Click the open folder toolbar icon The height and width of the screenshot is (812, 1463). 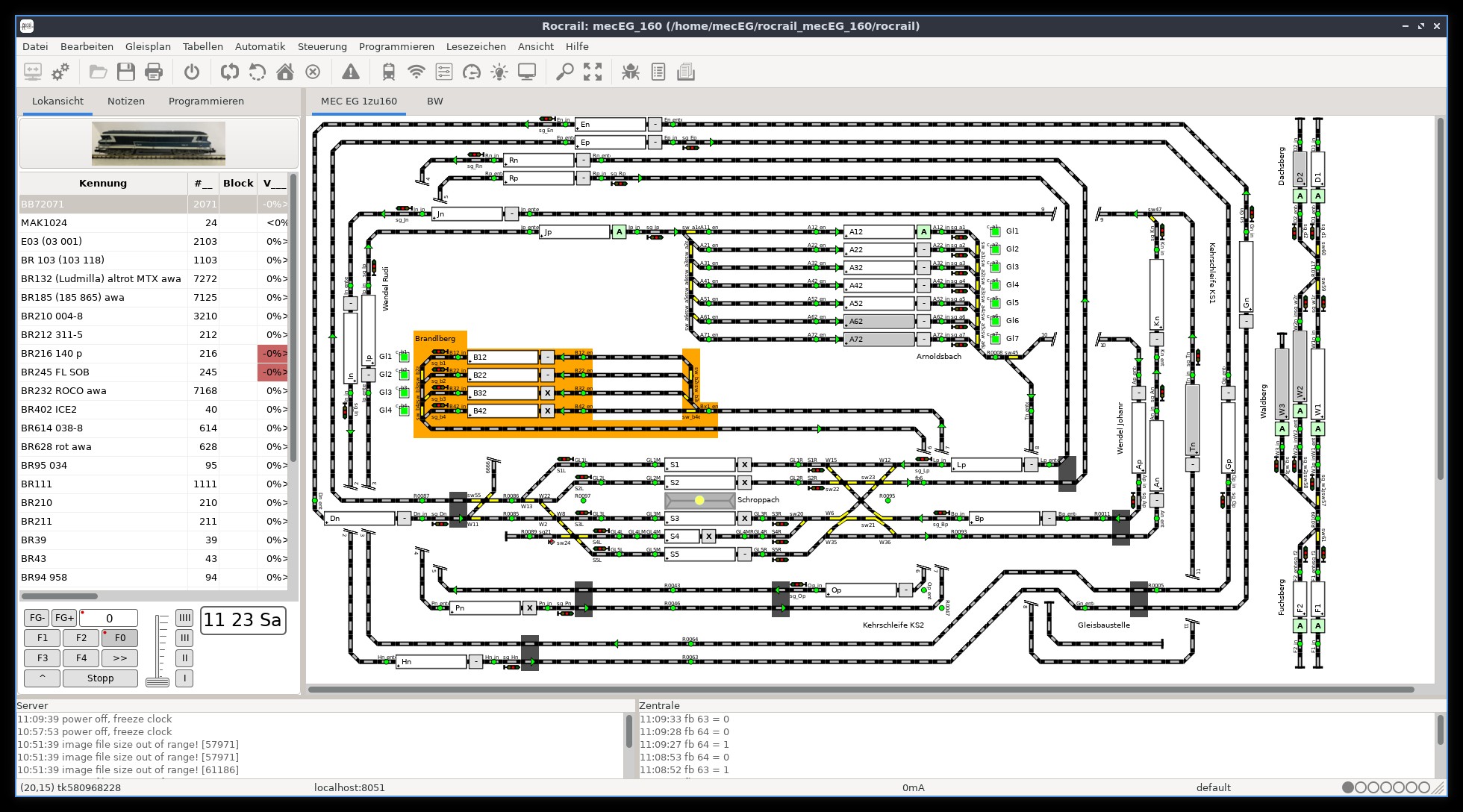coord(98,72)
